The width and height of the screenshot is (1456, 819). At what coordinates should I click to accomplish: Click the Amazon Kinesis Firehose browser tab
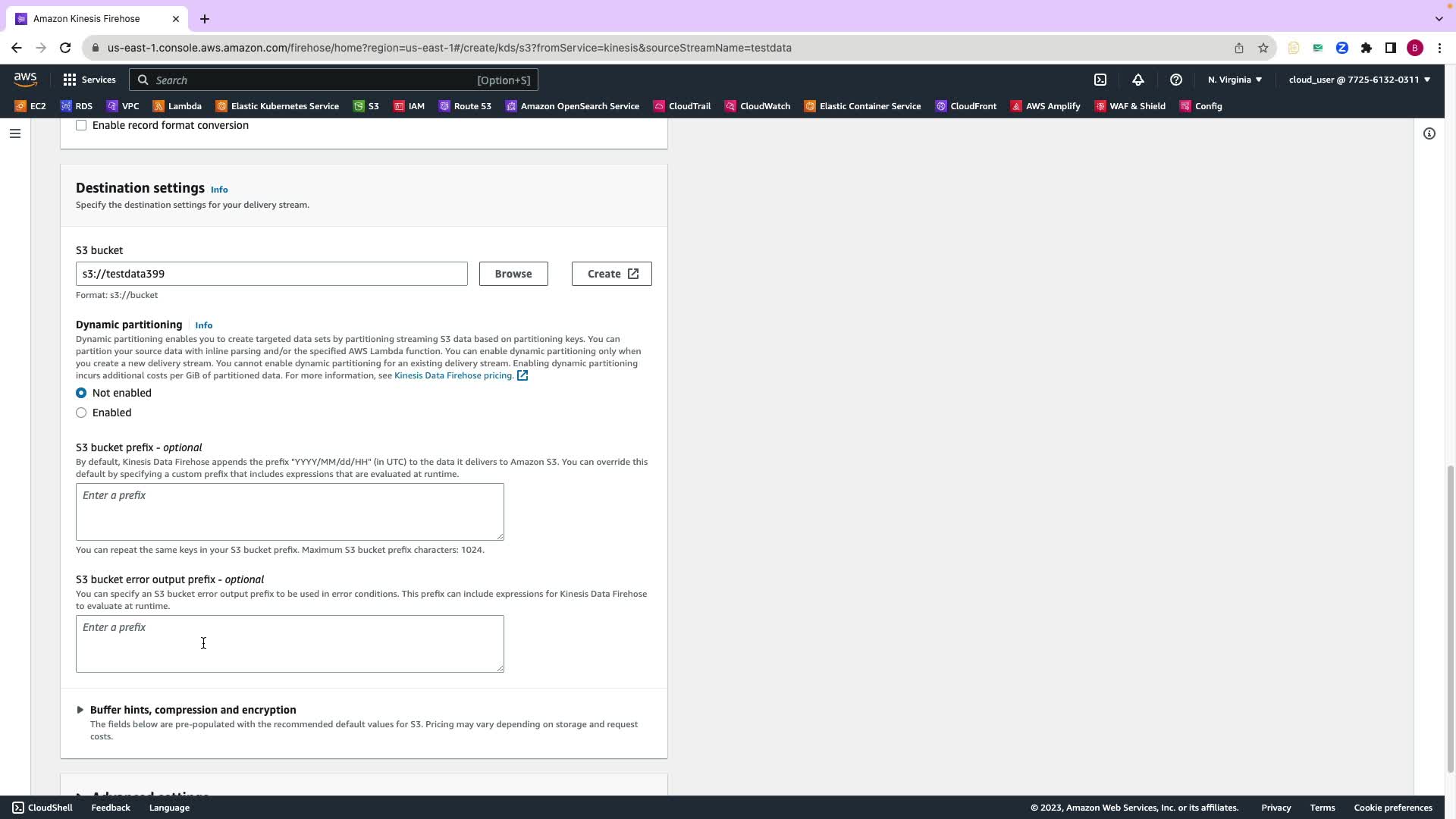click(x=86, y=18)
